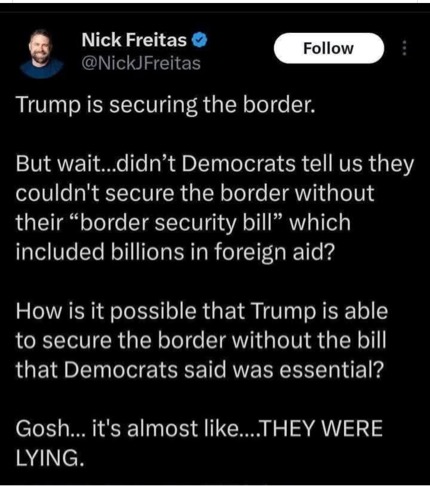Visit the @NickJFreitas handle link
The height and width of the screenshot is (486, 430).
point(141,63)
